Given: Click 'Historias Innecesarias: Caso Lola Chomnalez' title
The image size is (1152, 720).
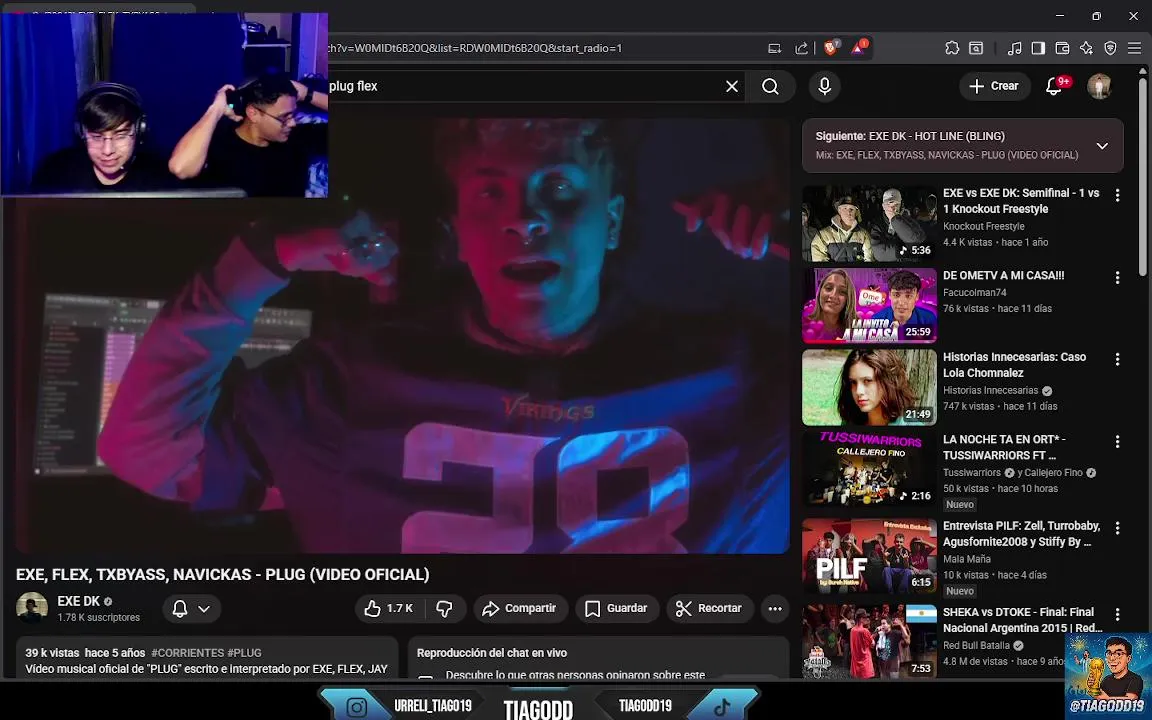Looking at the screenshot, I should pyautogui.click(x=1015, y=365).
